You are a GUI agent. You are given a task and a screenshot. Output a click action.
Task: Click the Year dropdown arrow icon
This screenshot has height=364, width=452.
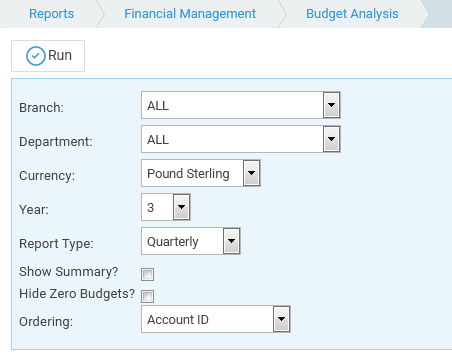181,207
